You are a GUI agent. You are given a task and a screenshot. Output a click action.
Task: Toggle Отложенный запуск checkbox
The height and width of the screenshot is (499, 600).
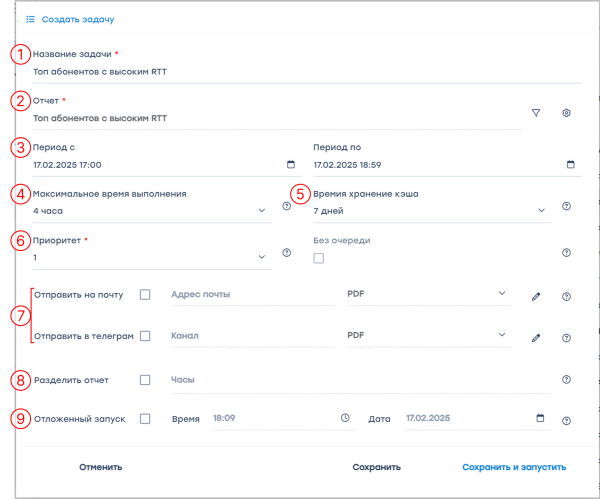(x=145, y=419)
